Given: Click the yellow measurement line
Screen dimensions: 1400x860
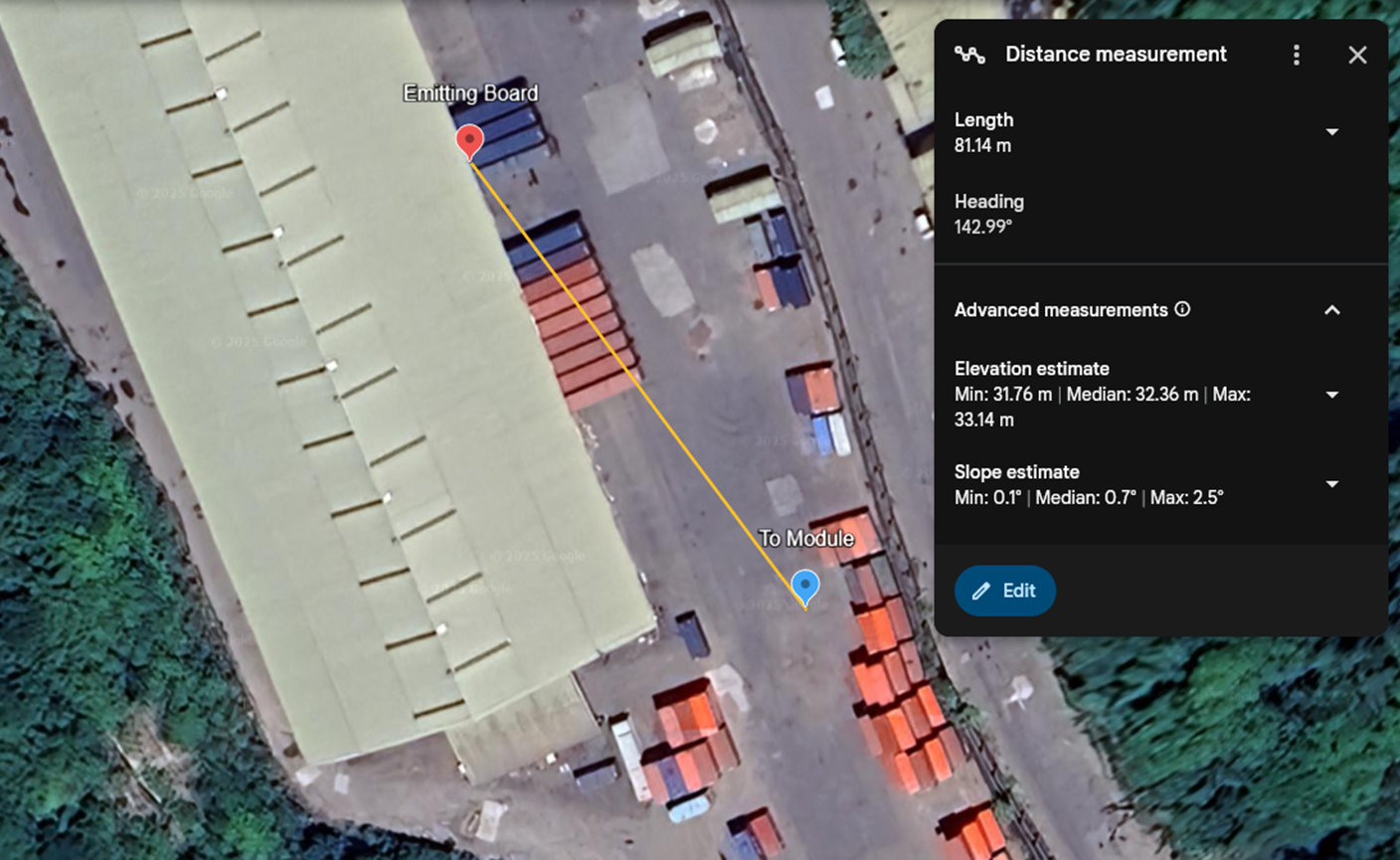Looking at the screenshot, I should 636,374.
